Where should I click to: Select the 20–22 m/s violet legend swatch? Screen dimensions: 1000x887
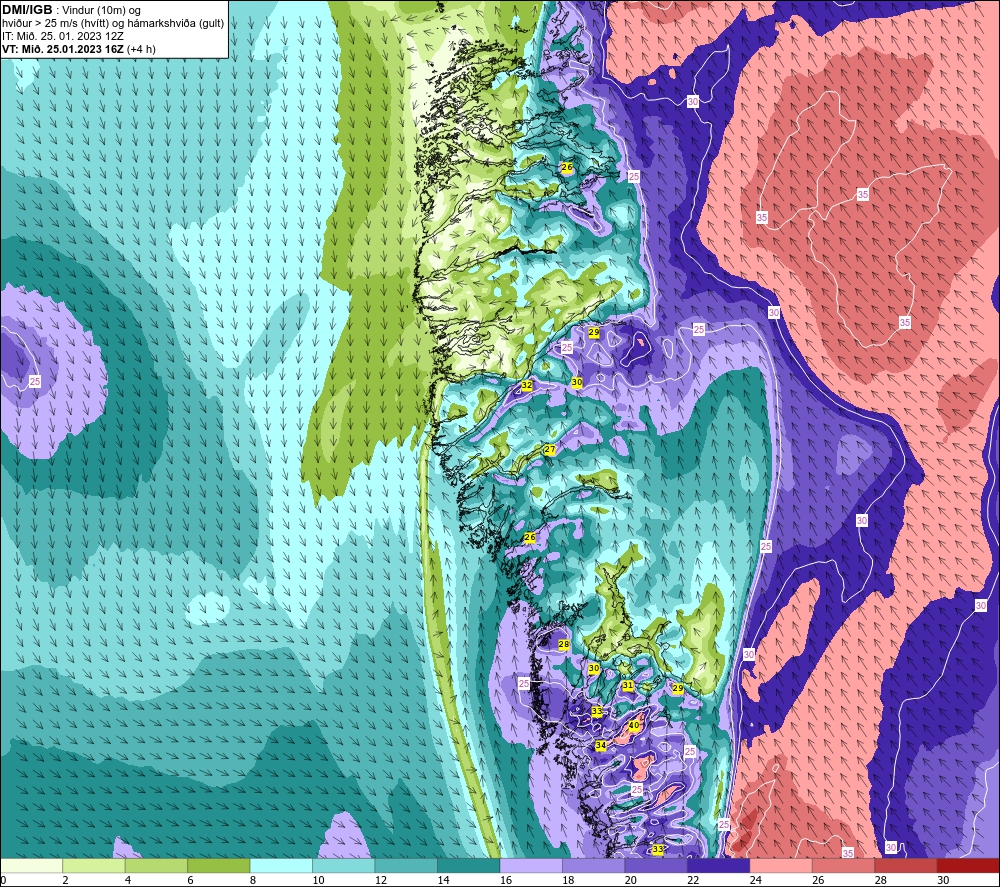(x=656, y=866)
